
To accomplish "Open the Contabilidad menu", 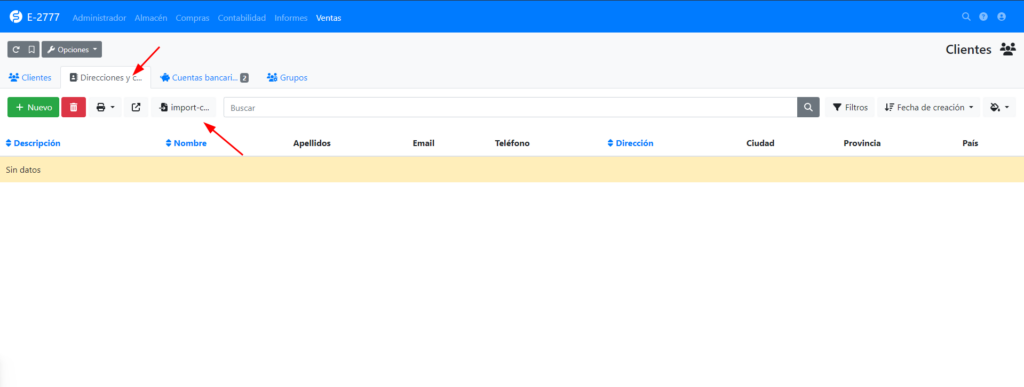I will pos(242,18).
